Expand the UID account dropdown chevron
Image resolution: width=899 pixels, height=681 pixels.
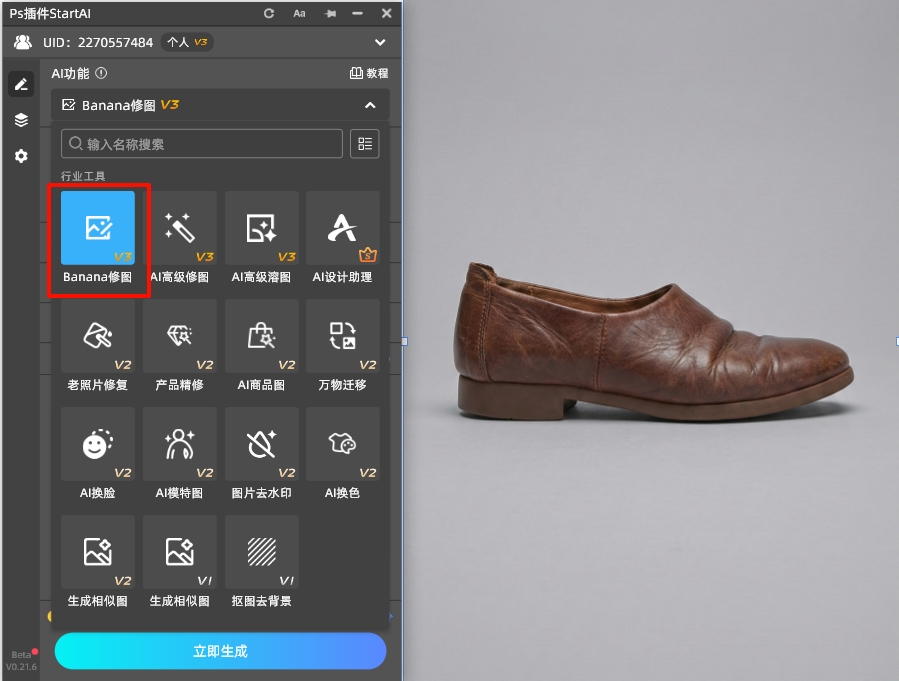click(380, 42)
